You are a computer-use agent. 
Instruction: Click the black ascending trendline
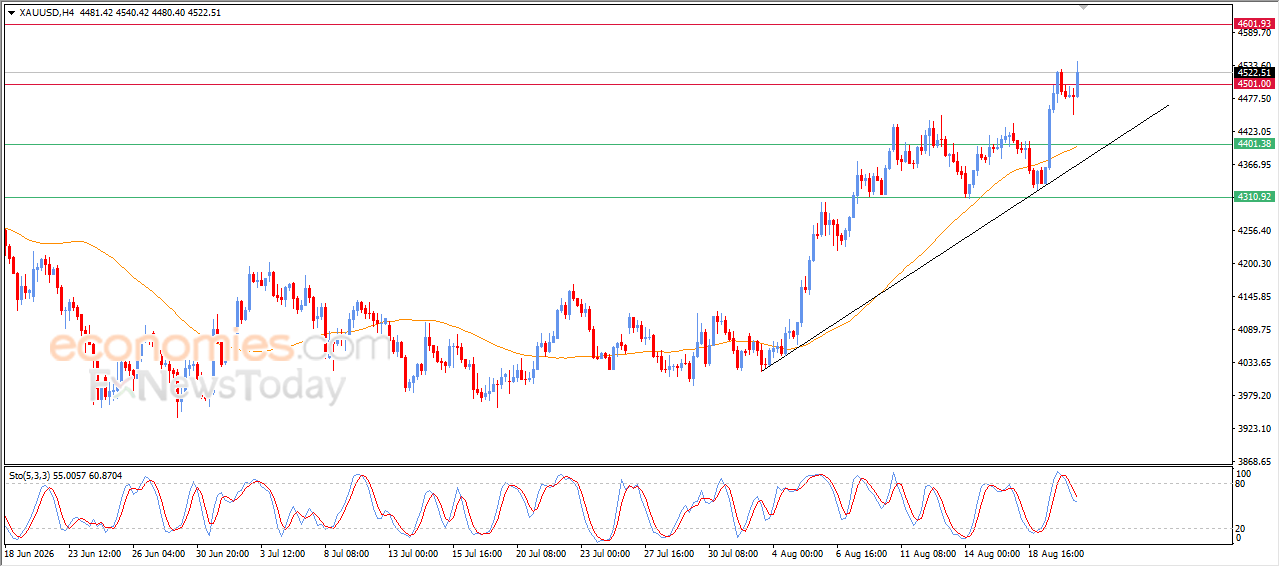click(x=965, y=237)
